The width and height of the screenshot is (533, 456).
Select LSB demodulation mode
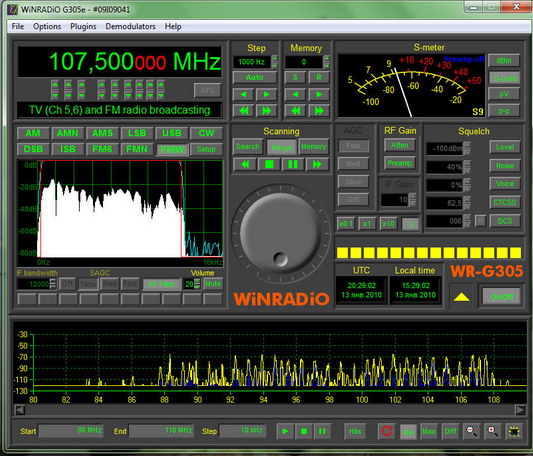(x=137, y=133)
